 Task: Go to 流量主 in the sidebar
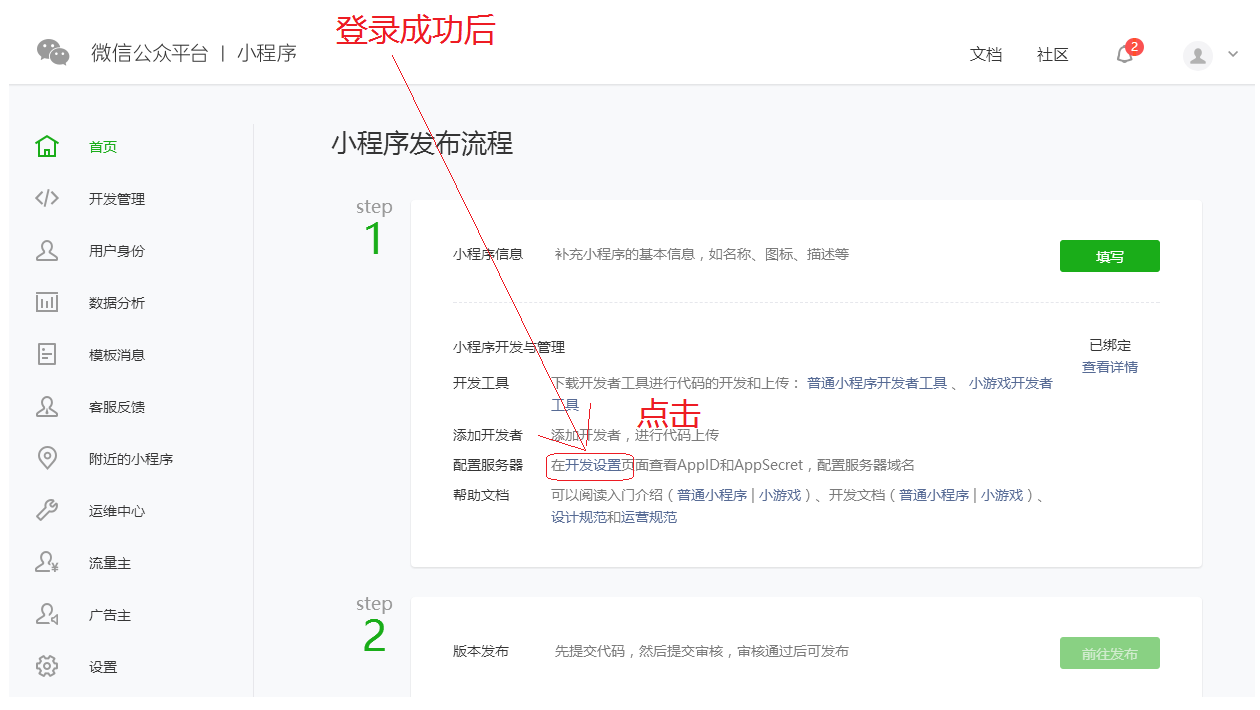(x=110, y=563)
